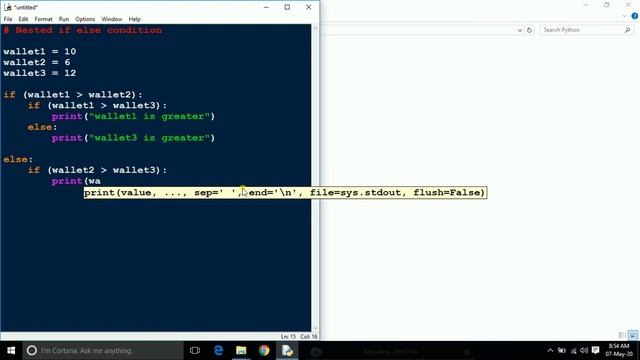Click the 'wallet3 = 12' code line

pyautogui.click(x=40, y=73)
